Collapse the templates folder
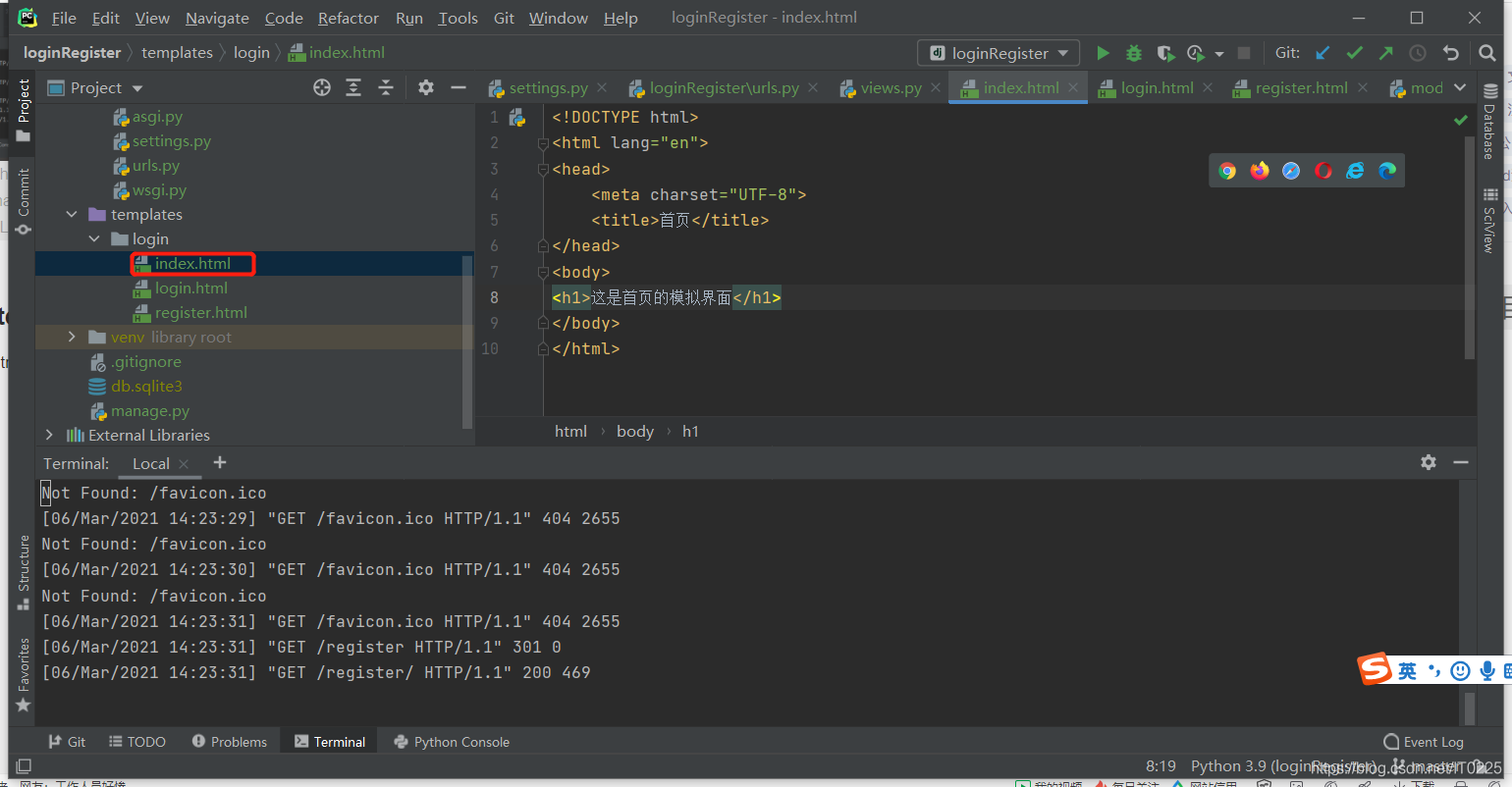The width and height of the screenshot is (1512, 787). 72,214
